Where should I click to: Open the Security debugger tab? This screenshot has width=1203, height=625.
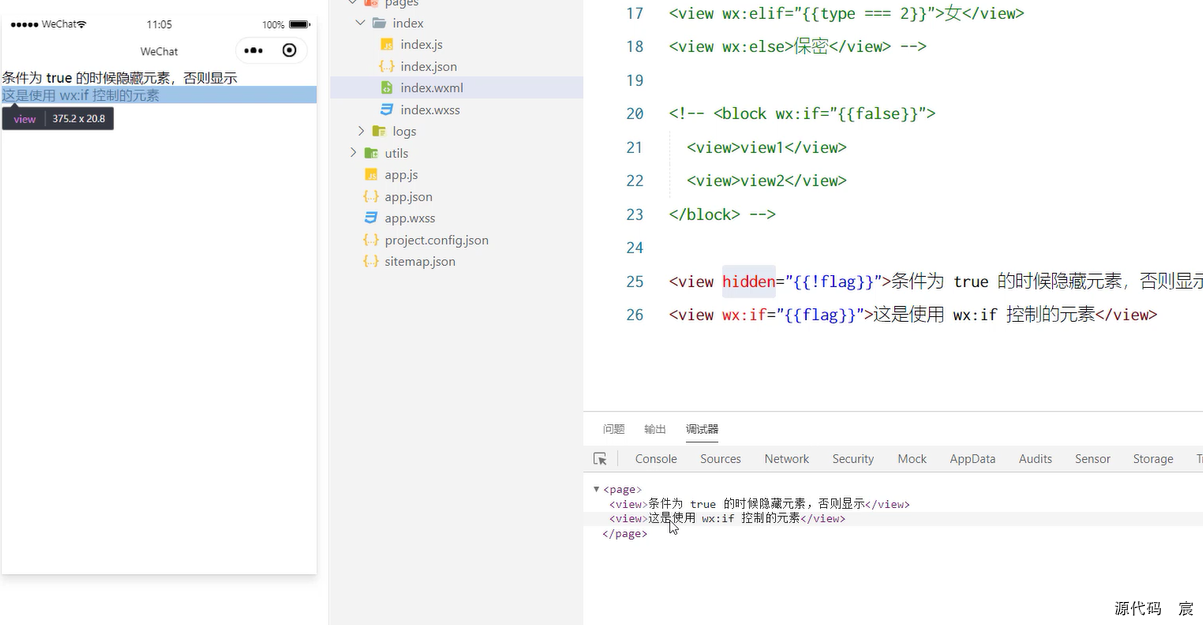tap(853, 459)
